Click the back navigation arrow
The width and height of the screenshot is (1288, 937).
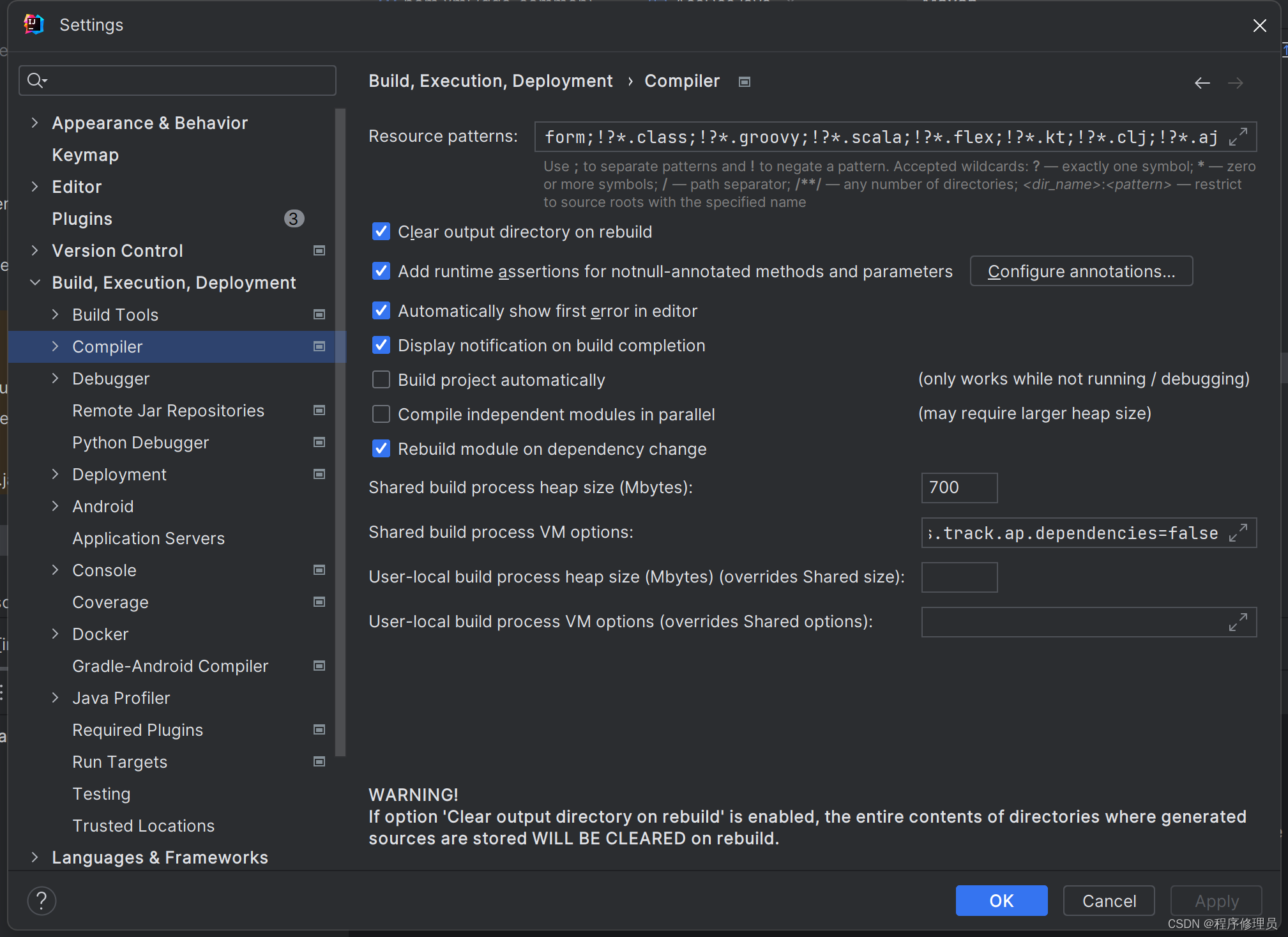point(1202,83)
